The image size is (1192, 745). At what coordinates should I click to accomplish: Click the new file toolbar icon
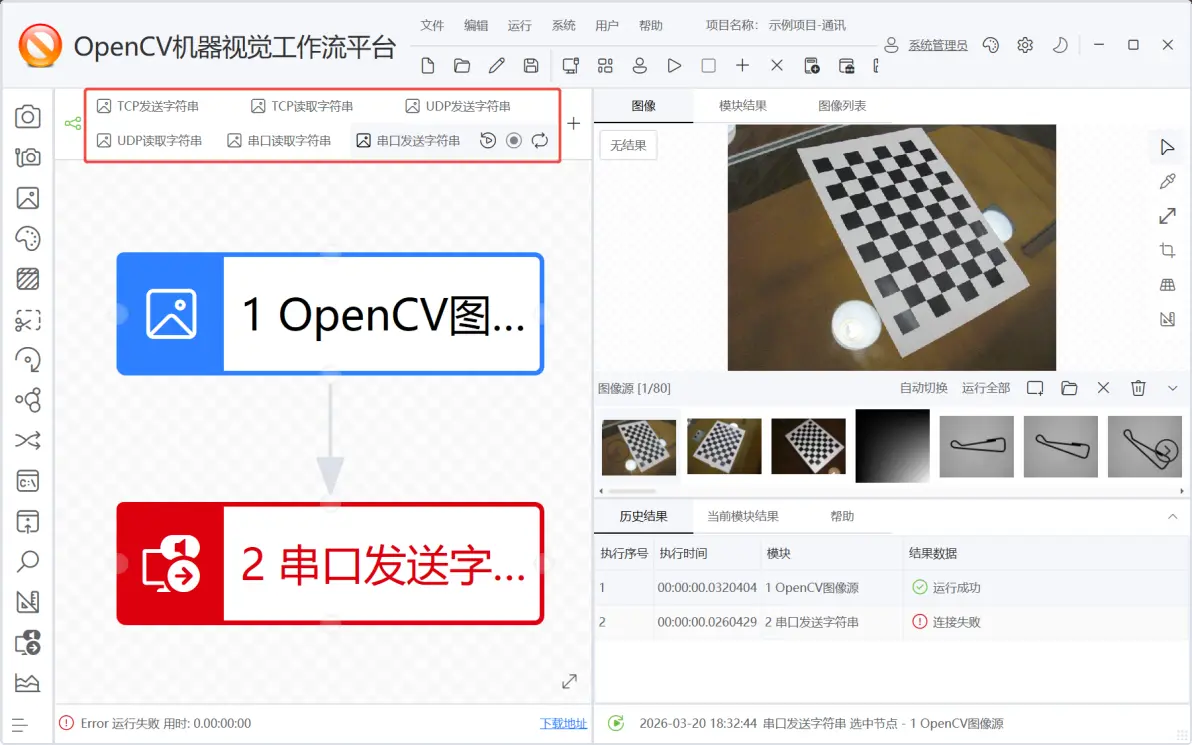(x=428, y=66)
